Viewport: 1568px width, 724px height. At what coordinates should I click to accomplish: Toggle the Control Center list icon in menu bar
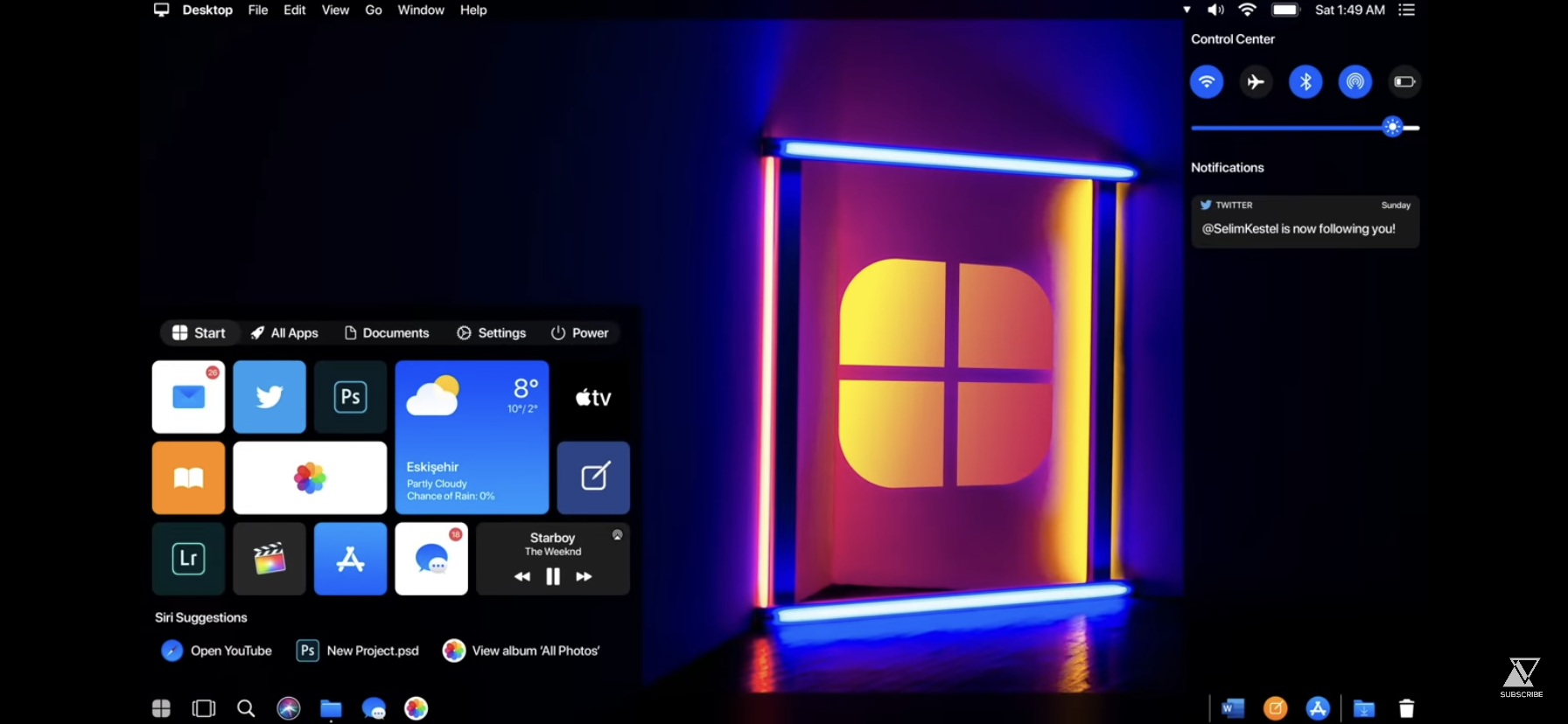1406,10
